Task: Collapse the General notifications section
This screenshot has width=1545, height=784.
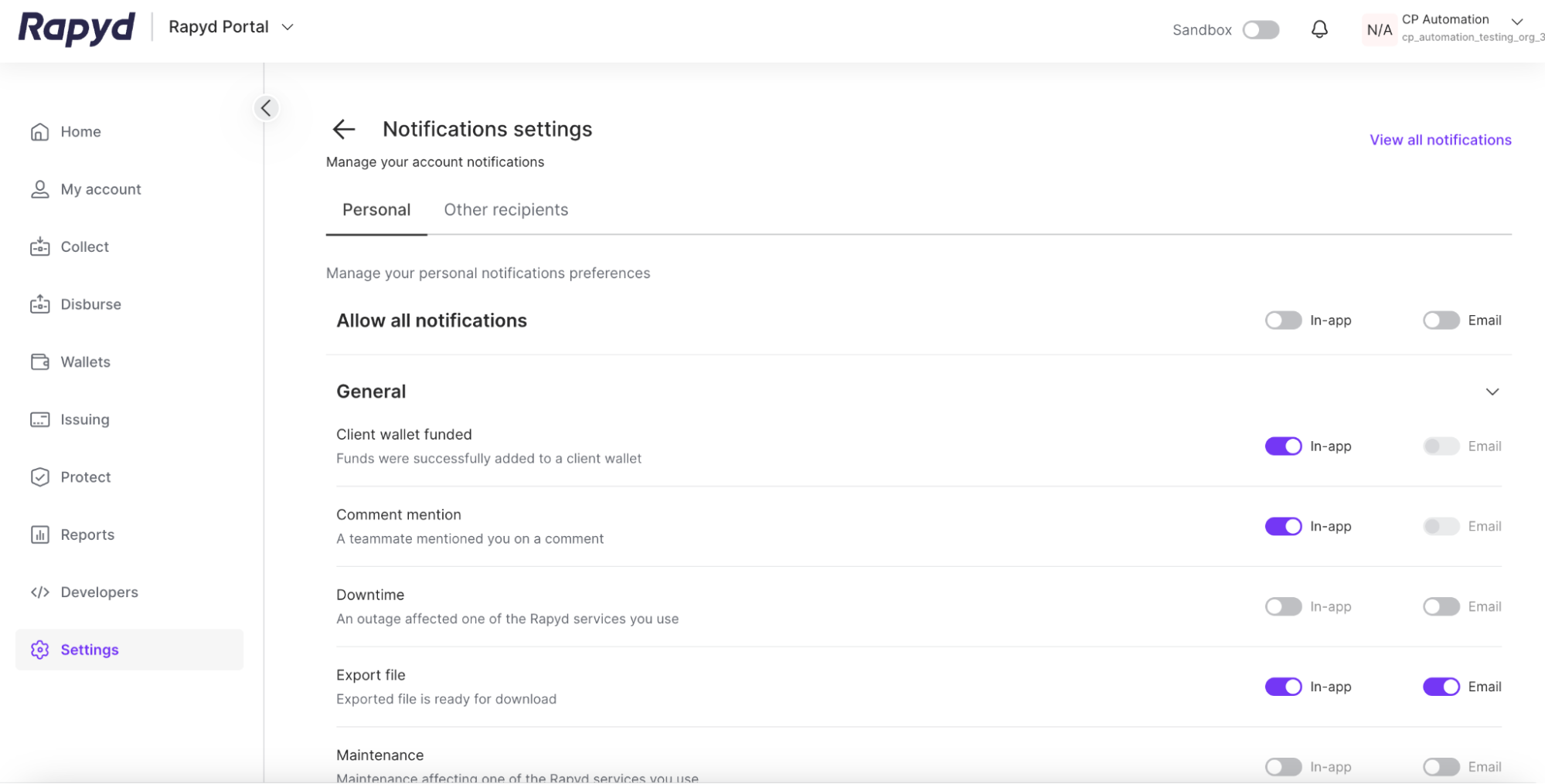Action: tap(1492, 392)
